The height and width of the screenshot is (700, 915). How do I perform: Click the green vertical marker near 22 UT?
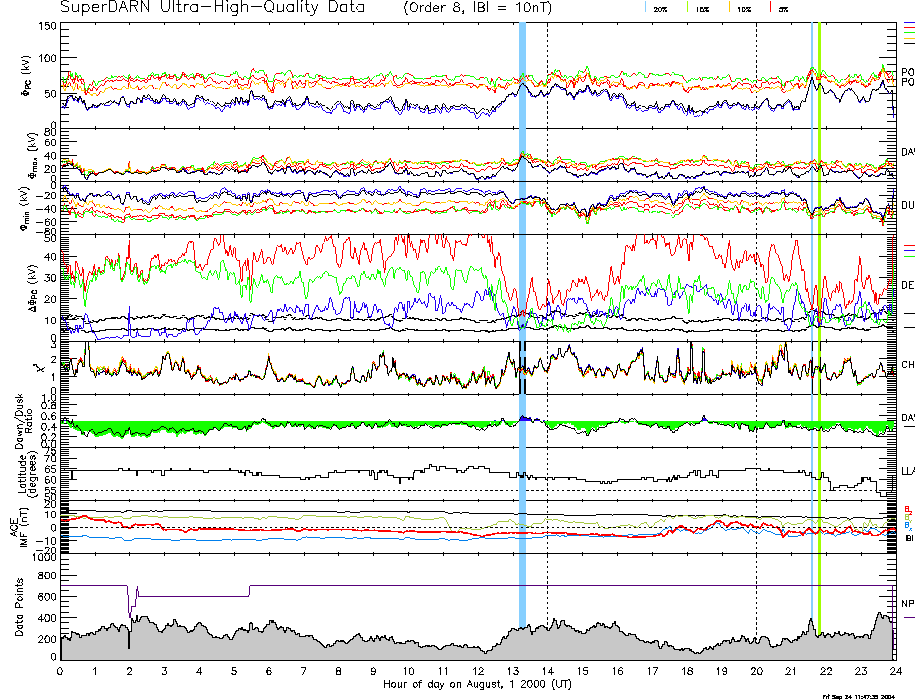point(819,300)
